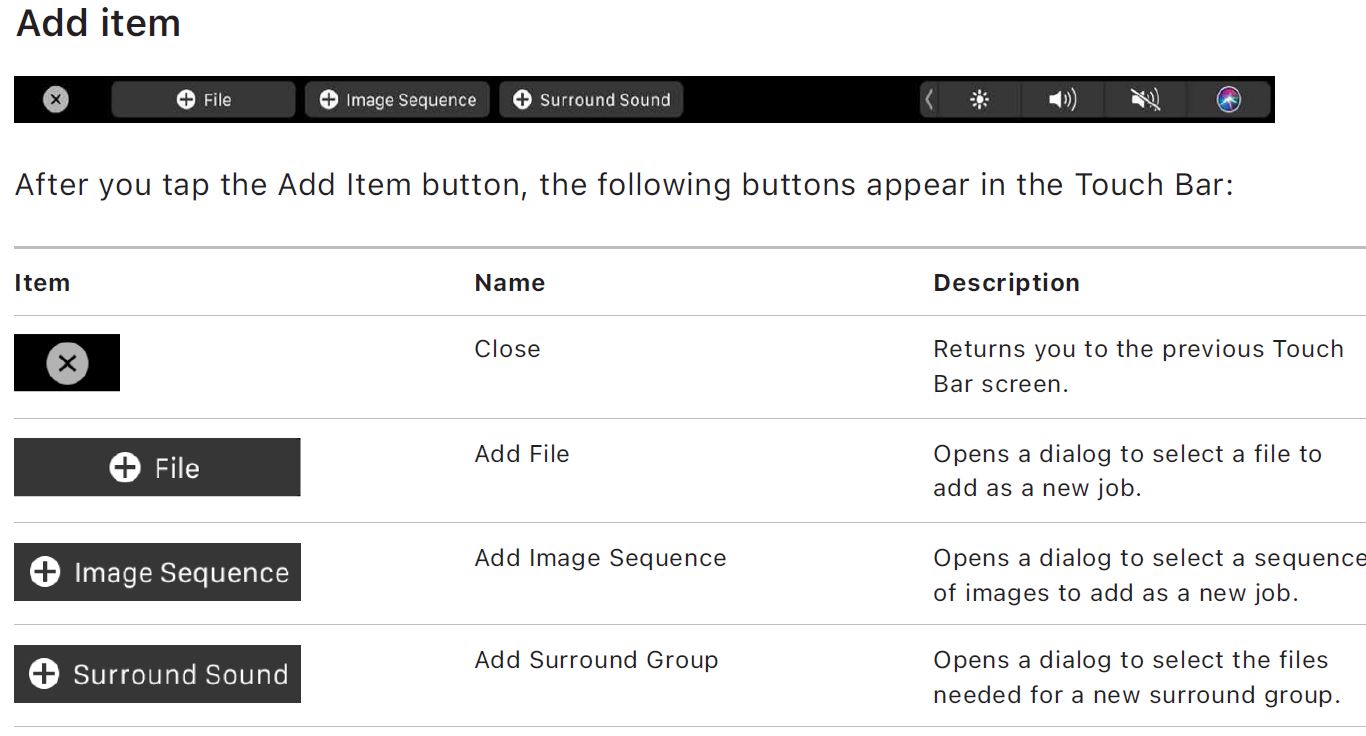The image size is (1366, 736).
Task: Click the "Add Image Sequence" name text
Action: pyautogui.click(x=600, y=558)
